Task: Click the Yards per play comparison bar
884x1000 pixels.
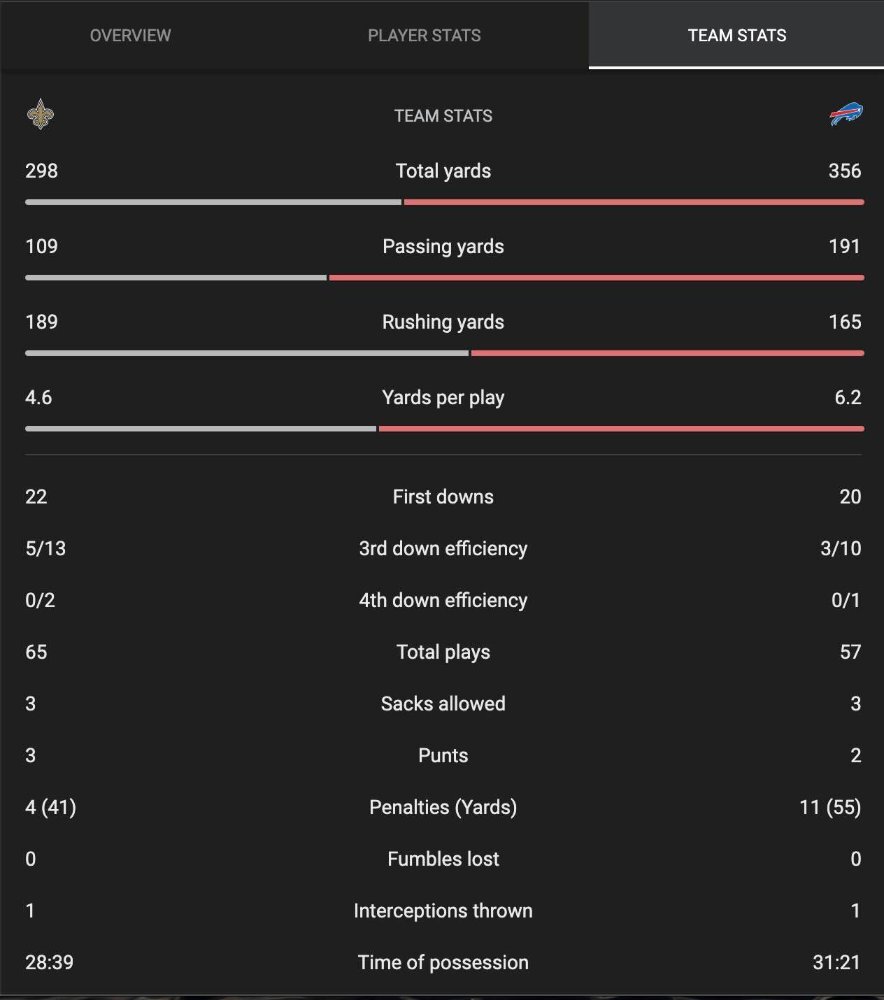Action: click(443, 428)
